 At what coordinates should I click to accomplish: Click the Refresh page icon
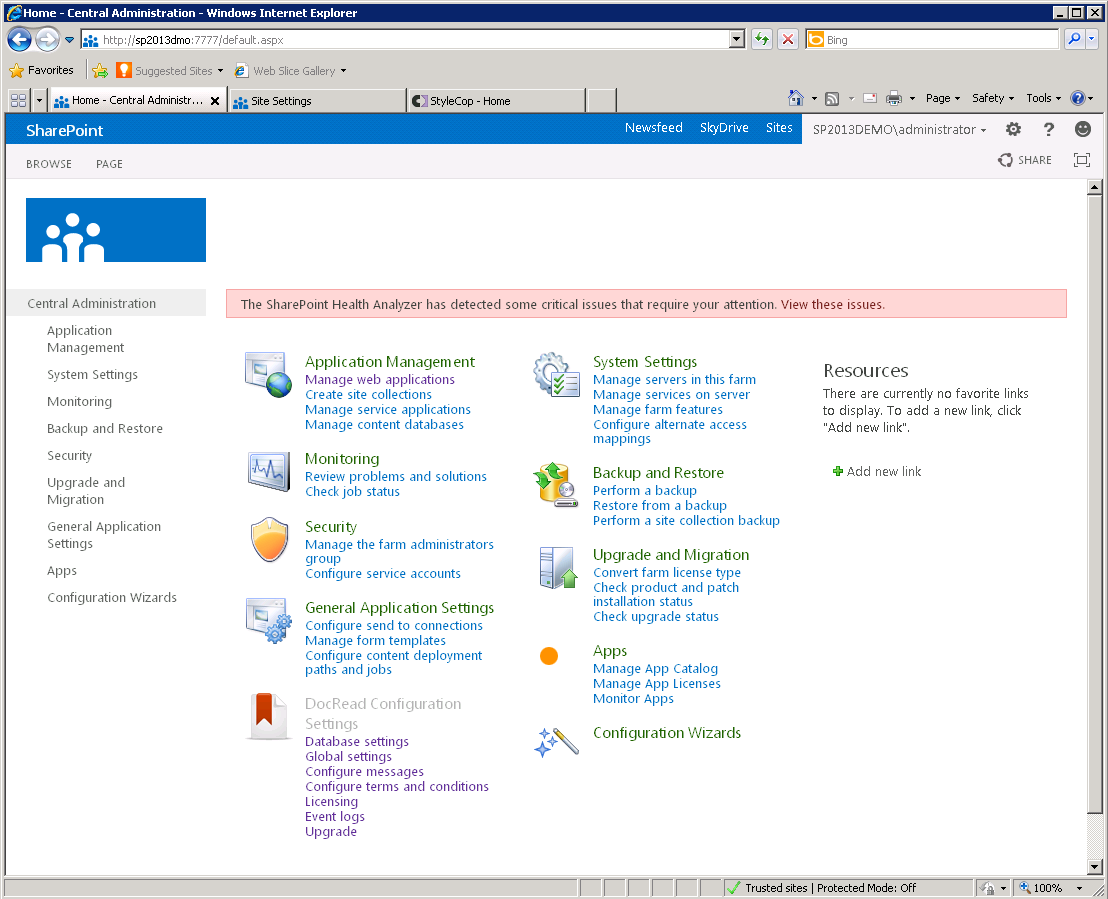click(761, 40)
